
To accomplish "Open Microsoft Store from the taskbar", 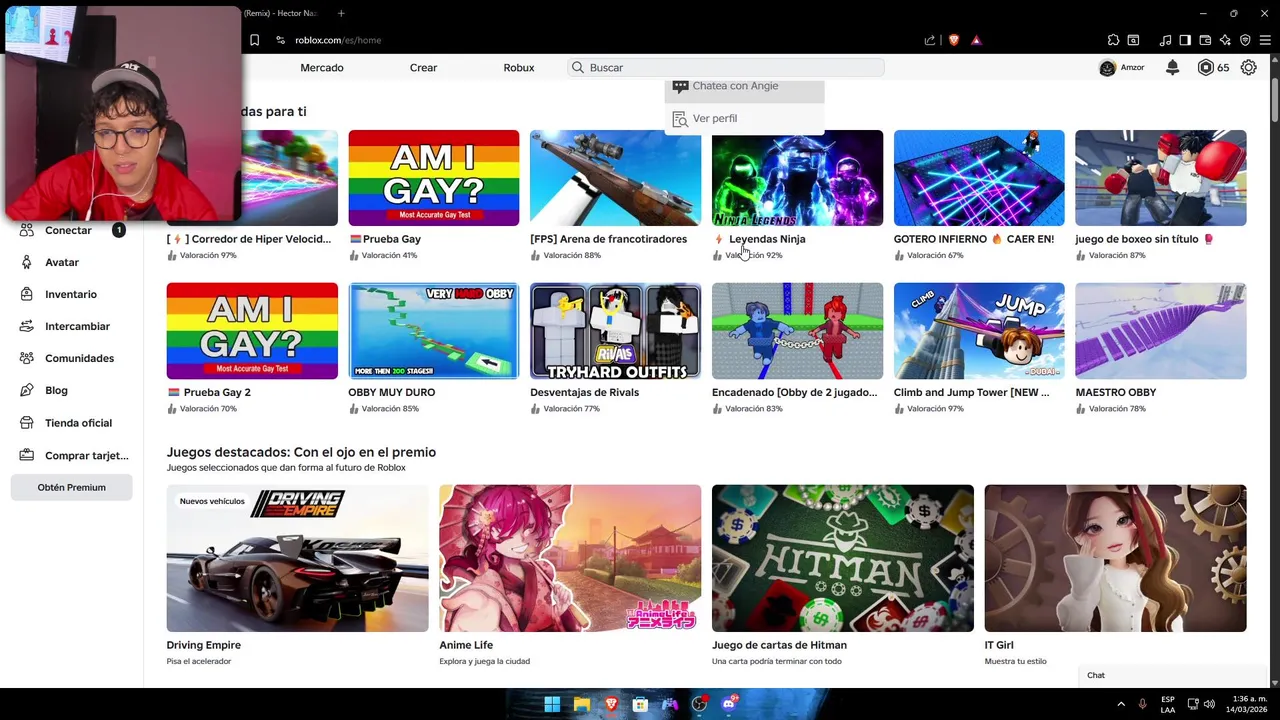I will (640, 704).
